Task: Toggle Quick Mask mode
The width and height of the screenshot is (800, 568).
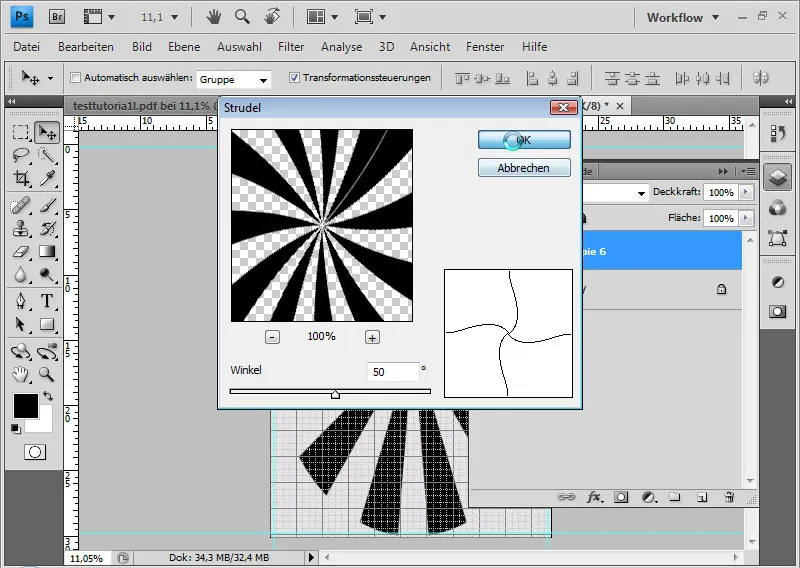Action: point(35,452)
